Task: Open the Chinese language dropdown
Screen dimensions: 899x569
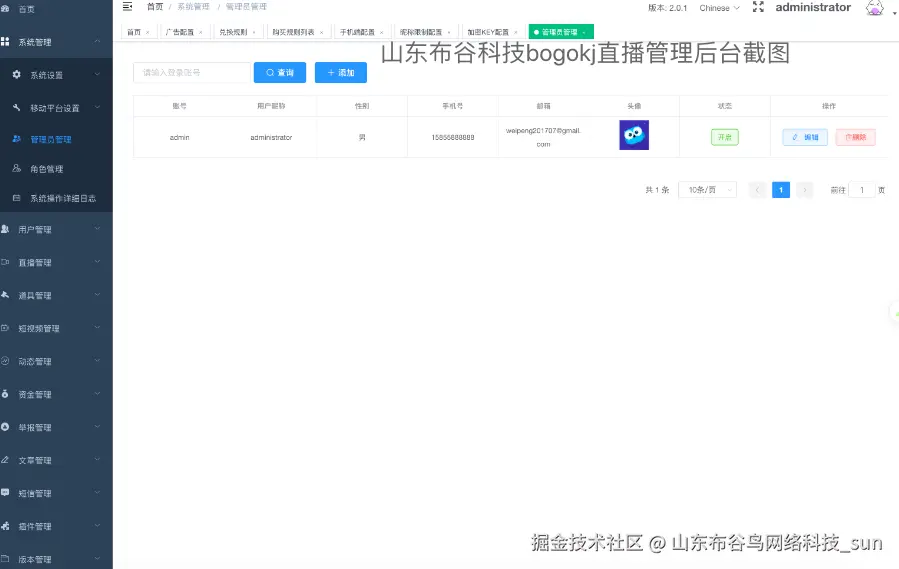Action: (720, 8)
